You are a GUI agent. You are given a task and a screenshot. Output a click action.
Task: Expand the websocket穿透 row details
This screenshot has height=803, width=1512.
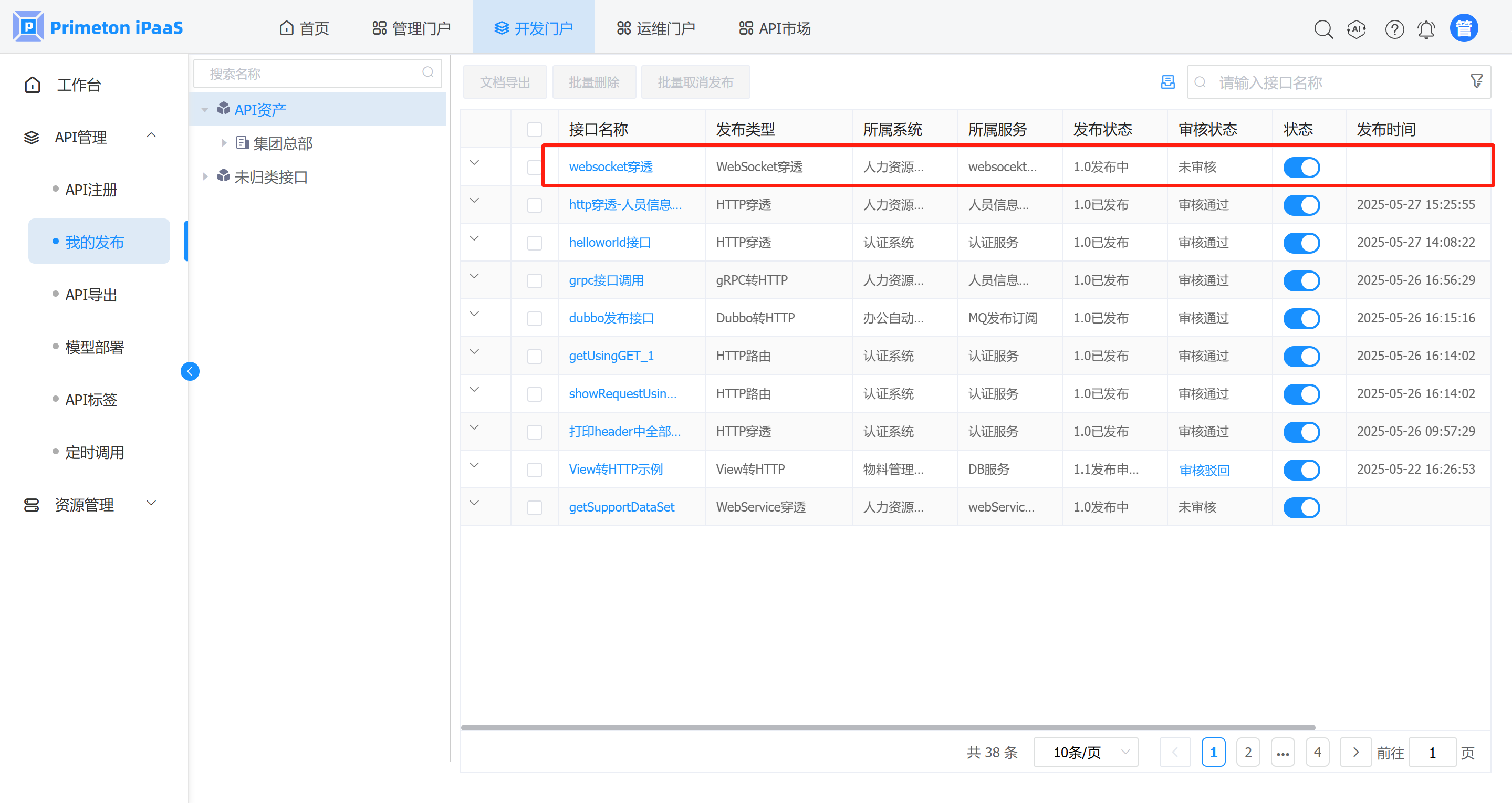[474, 163]
